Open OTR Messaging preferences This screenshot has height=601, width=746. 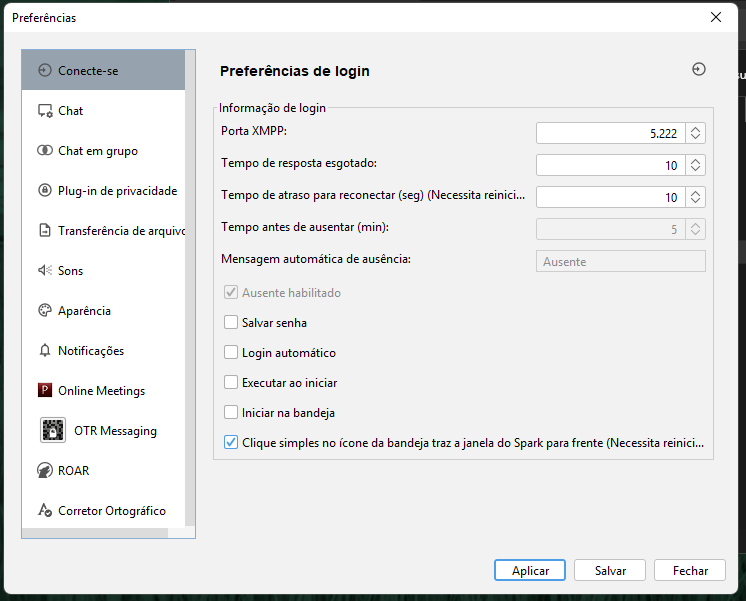coord(103,430)
